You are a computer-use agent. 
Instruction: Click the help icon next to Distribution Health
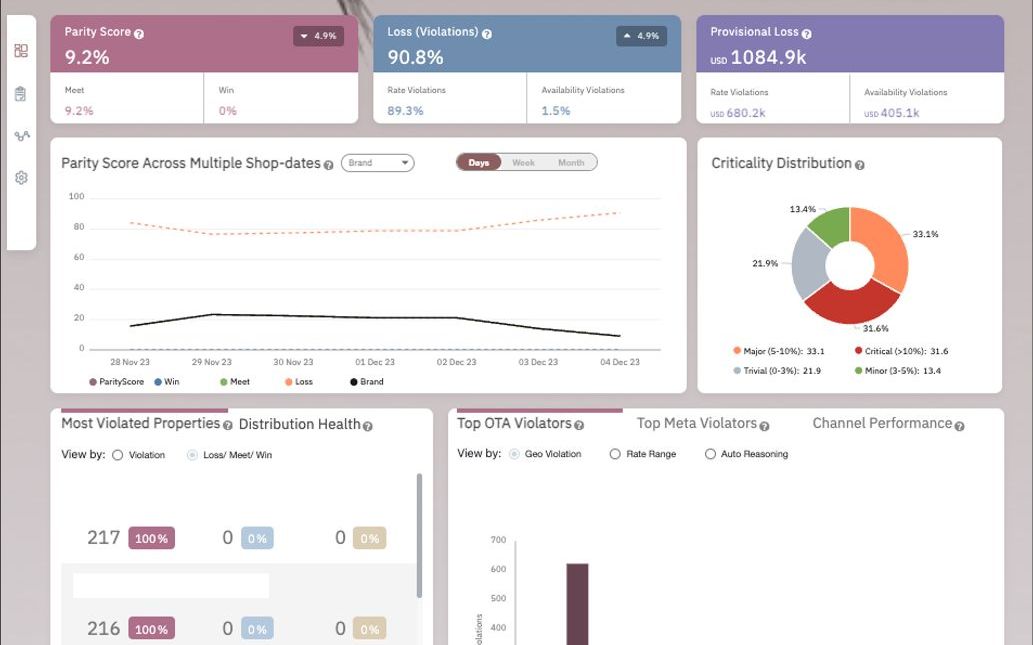tap(368, 426)
